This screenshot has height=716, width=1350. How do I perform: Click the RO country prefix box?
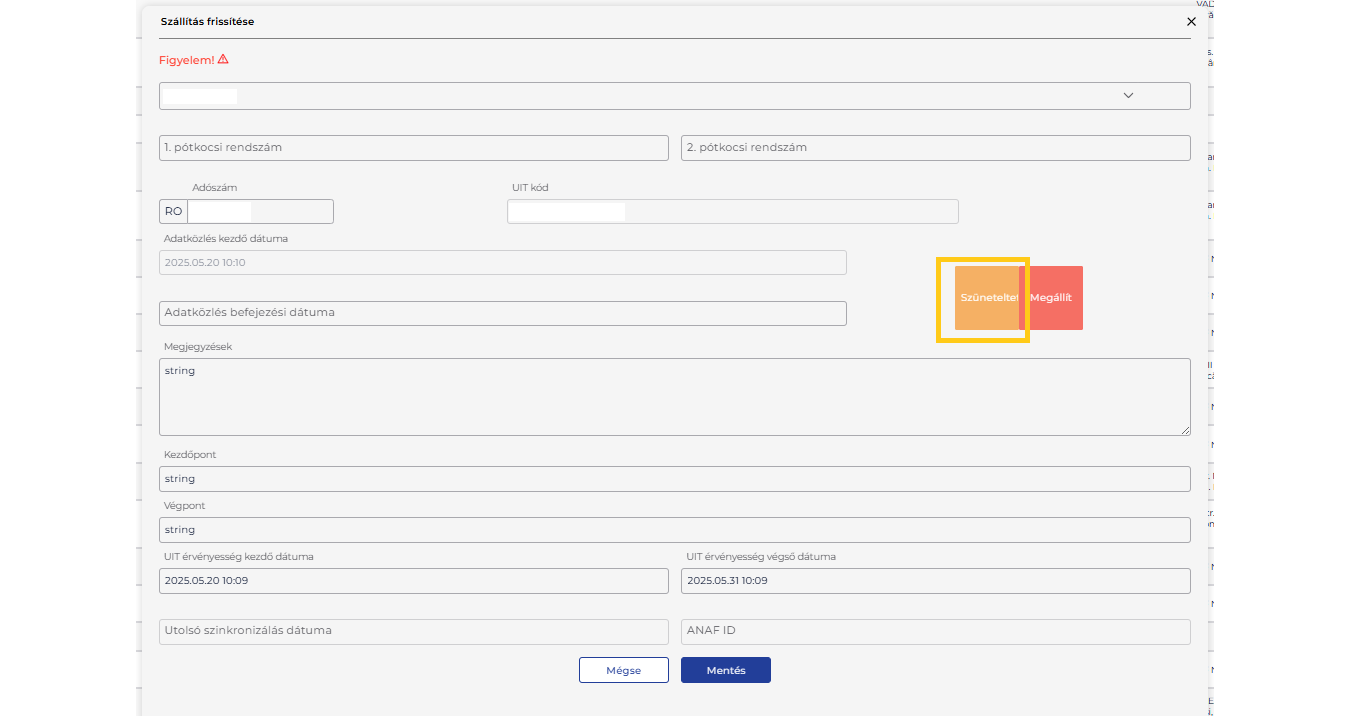[173, 212]
